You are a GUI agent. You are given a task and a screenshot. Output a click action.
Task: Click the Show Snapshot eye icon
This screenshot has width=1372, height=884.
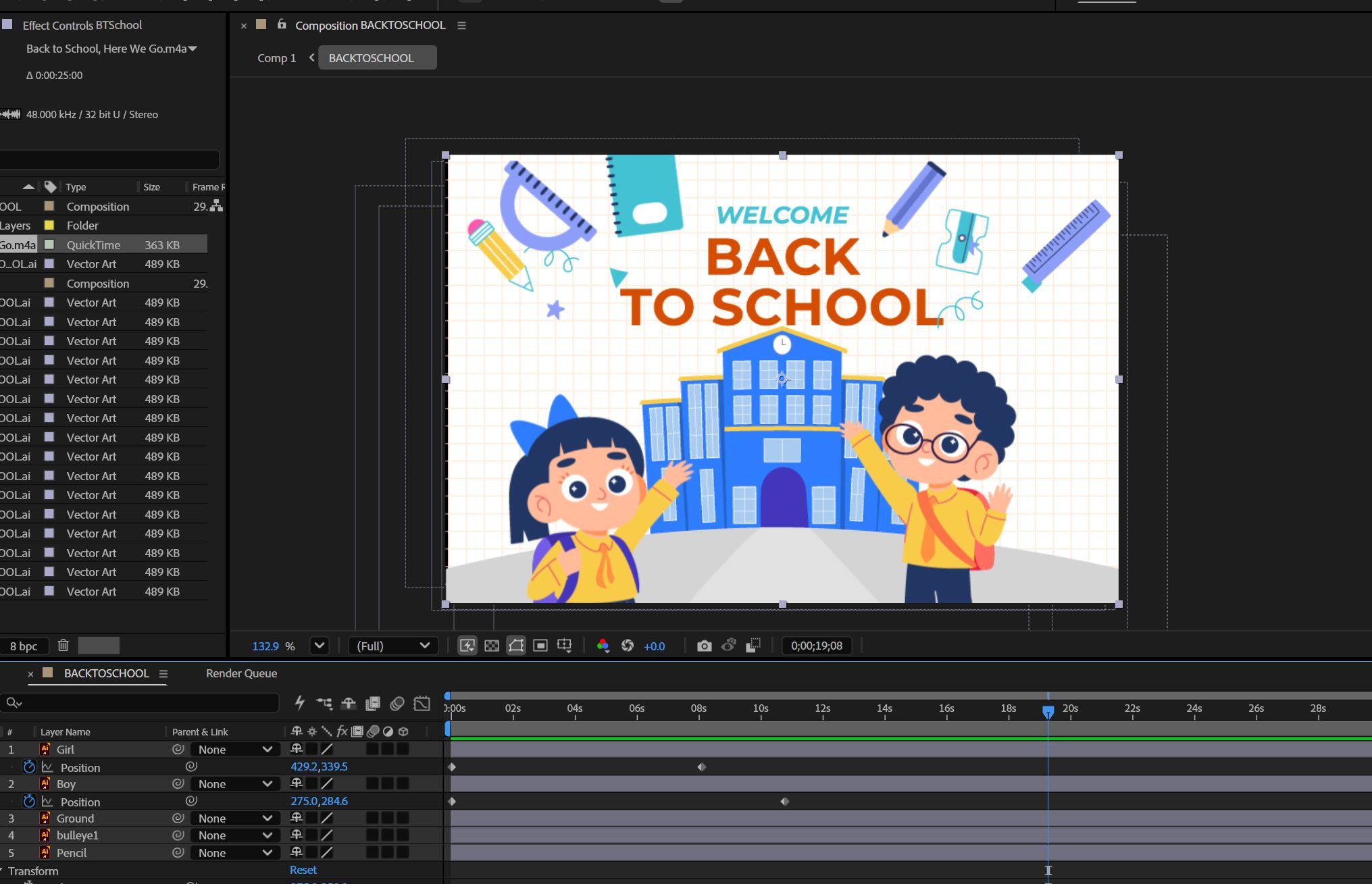(x=728, y=646)
